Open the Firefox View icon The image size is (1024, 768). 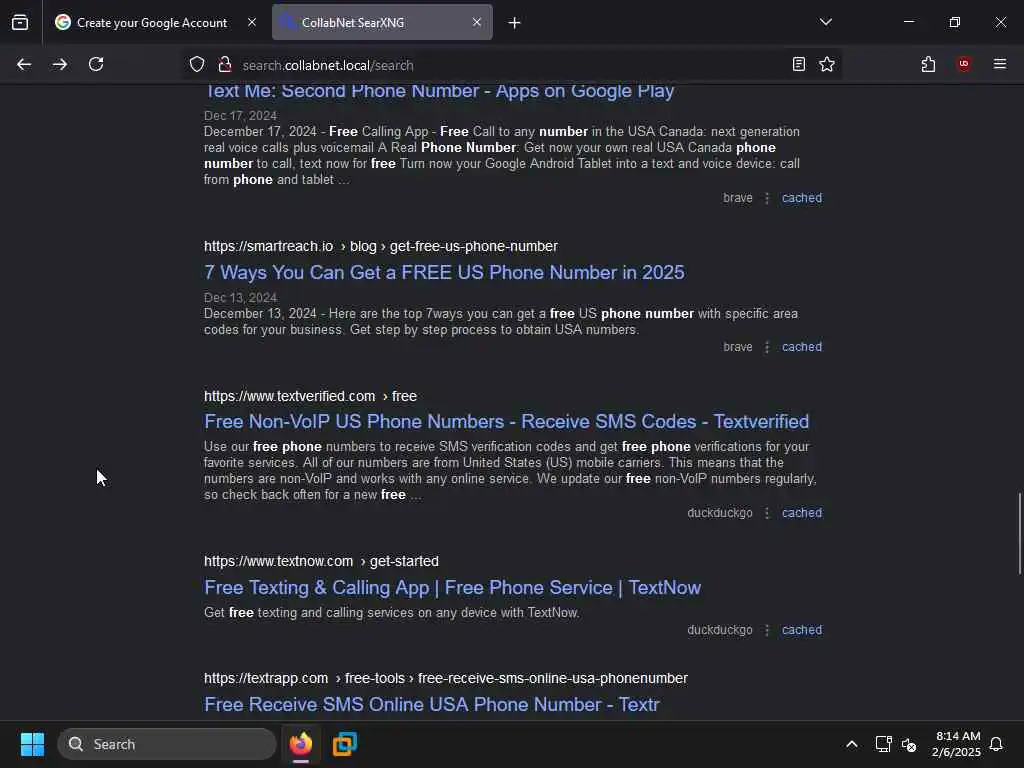(20, 22)
